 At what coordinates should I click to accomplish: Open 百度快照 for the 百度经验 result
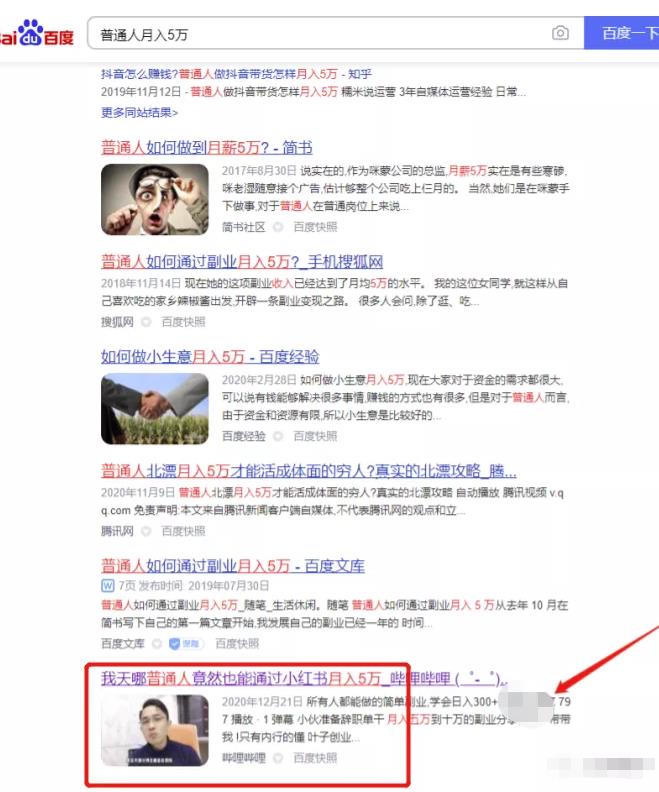[x=315, y=436]
